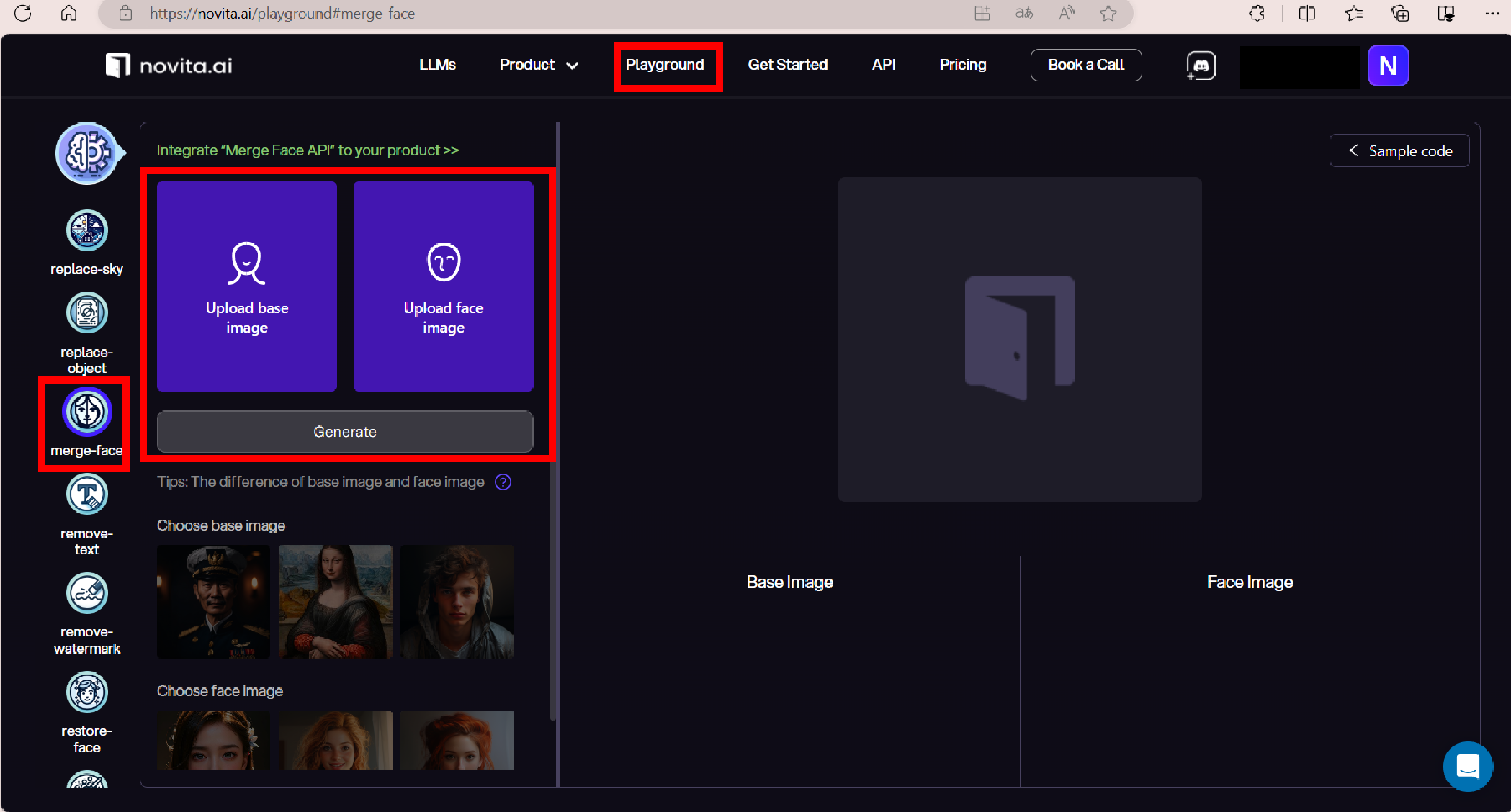Screen dimensions: 1511x812
Task: Favorite this page with the star icon
Action: pos(1108,14)
